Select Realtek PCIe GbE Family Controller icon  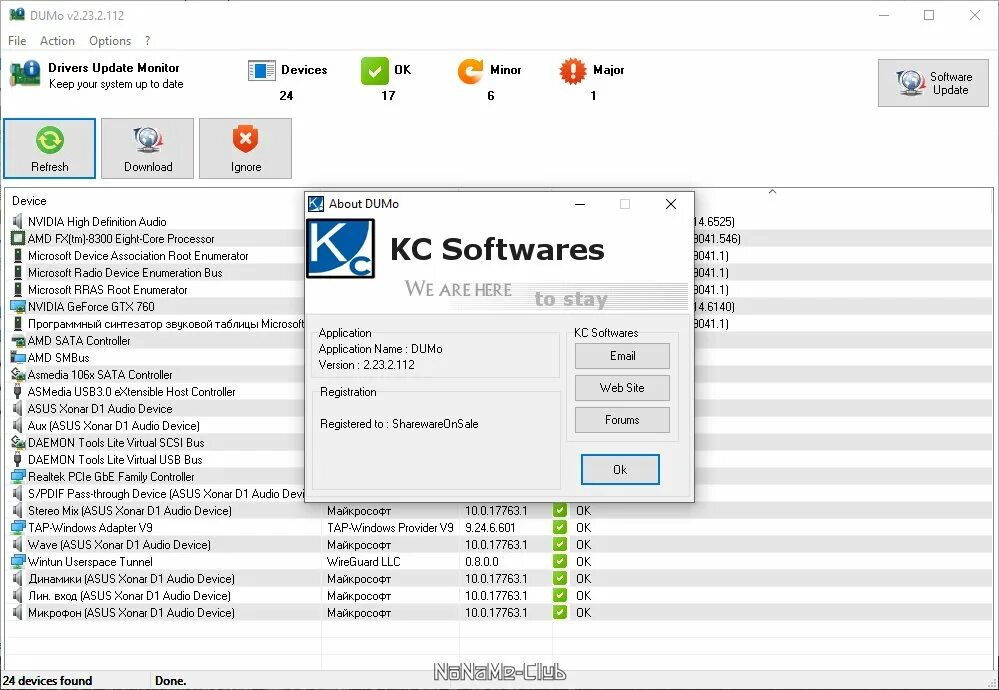pyautogui.click(x=18, y=477)
